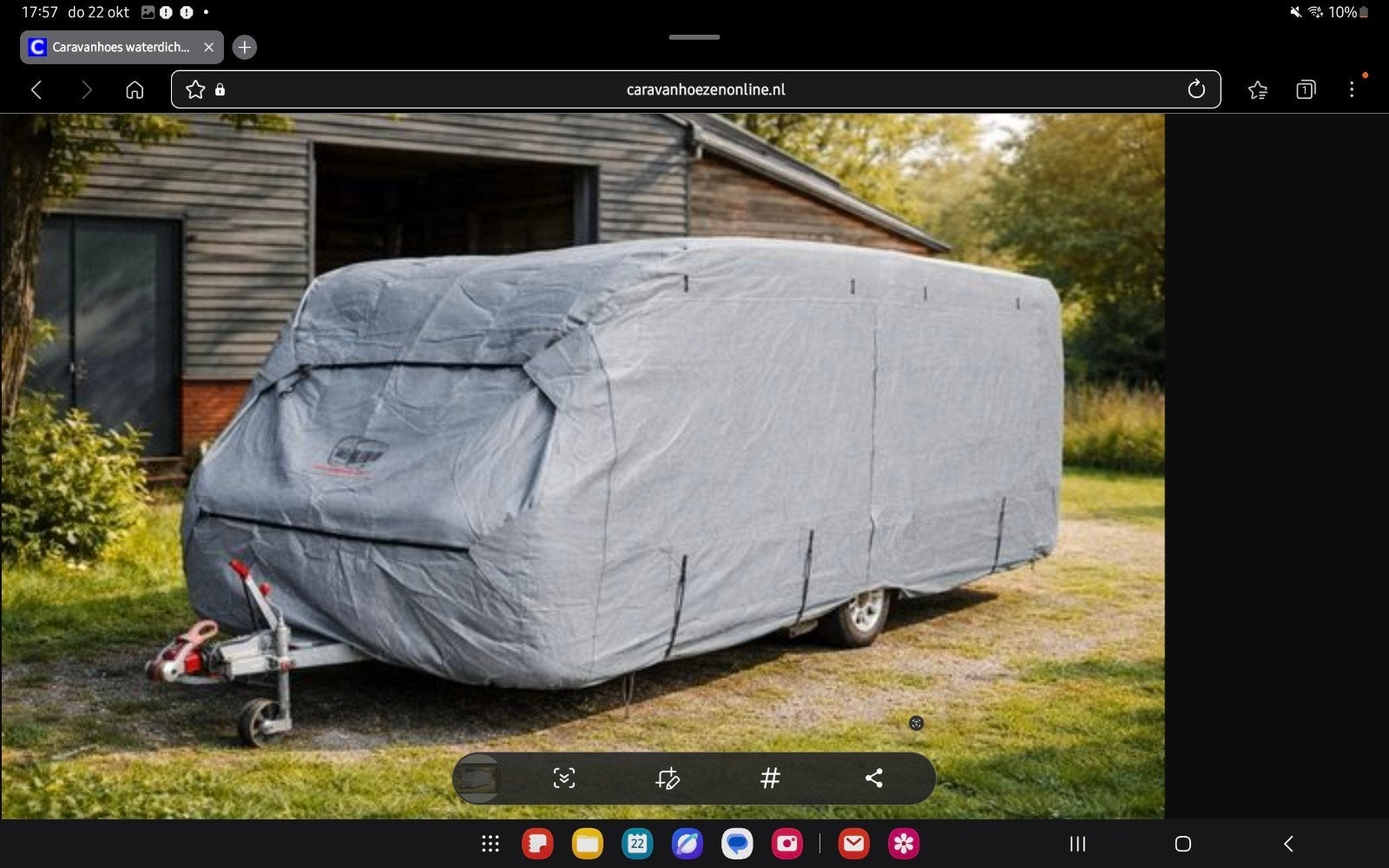Open the screenshot preview thumbnail
The height and width of the screenshot is (868, 1389).
[477, 778]
